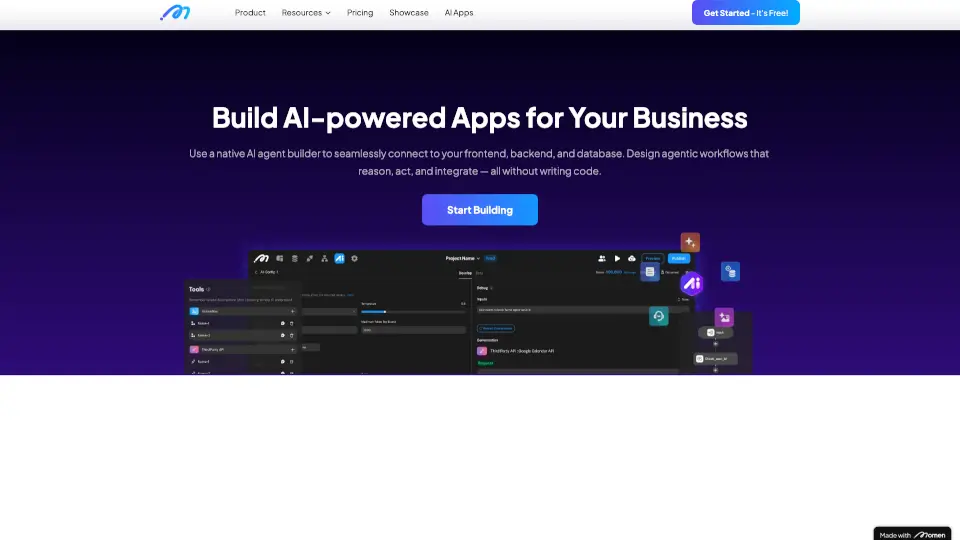Screen dimensions: 960x540
Task: Click the gear settings icon in editor toolbar
Action: (x=354, y=258)
